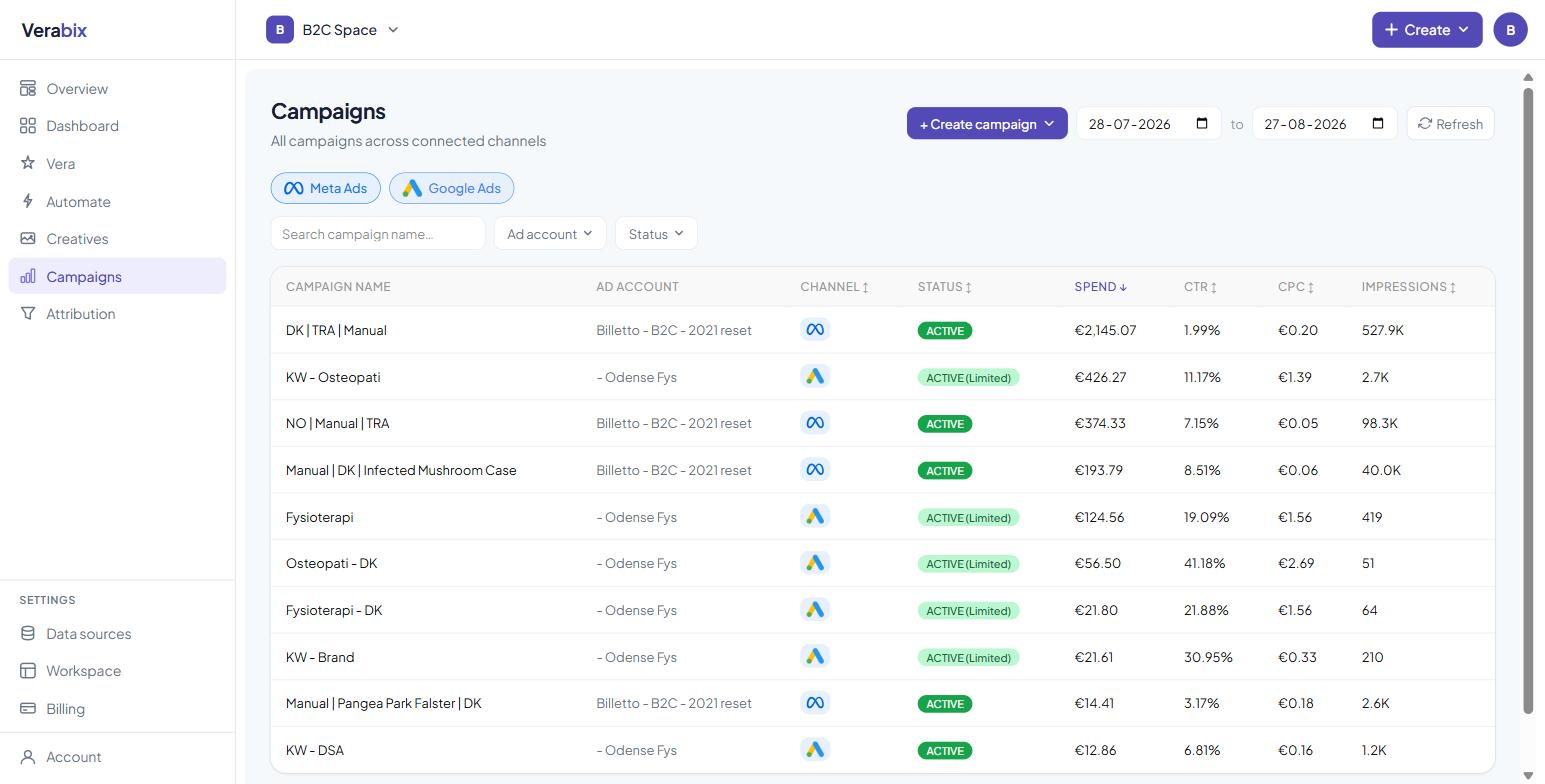Viewport: 1545px width, 784px height.
Task: Toggle the Google Ads channel filter
Action: point(451,188)
